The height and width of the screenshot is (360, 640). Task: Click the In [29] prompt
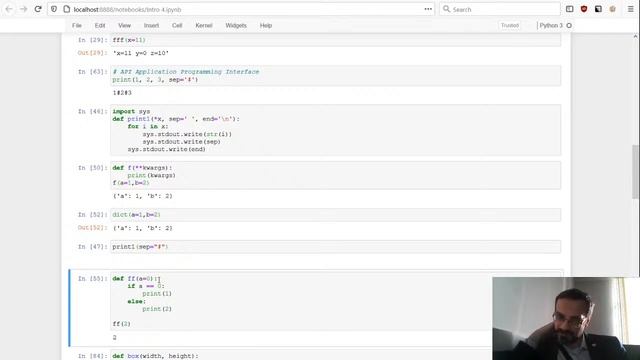[93, 40]
